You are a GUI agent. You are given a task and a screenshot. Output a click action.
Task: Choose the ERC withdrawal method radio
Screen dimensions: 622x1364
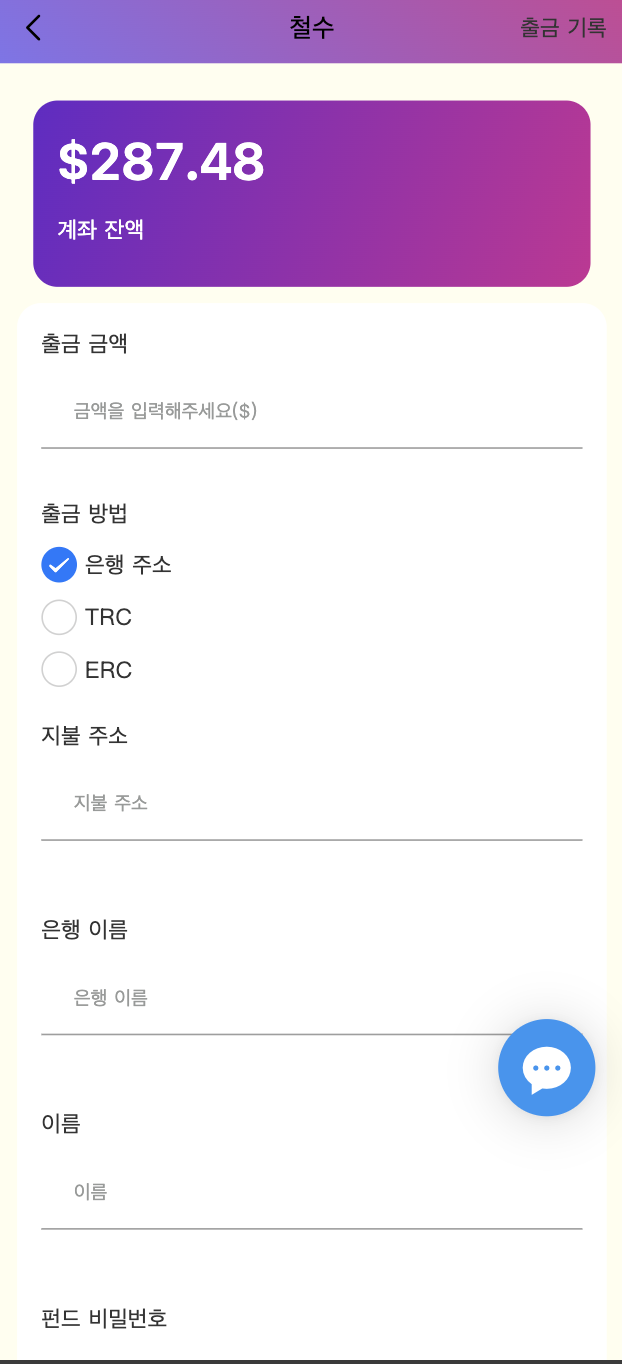point(59,669)
